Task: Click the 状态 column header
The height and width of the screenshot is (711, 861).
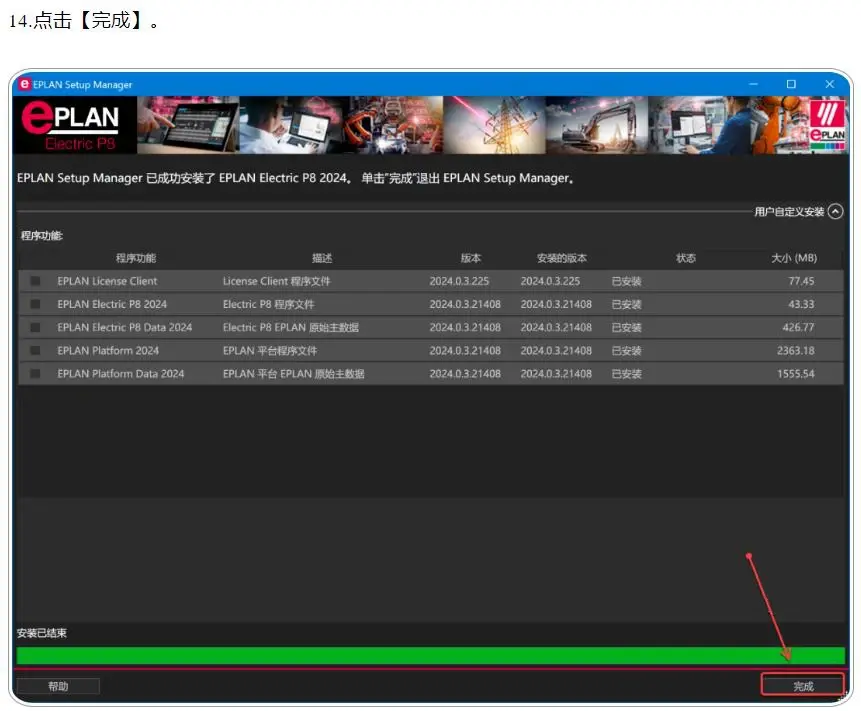Action: click(686, 258)
